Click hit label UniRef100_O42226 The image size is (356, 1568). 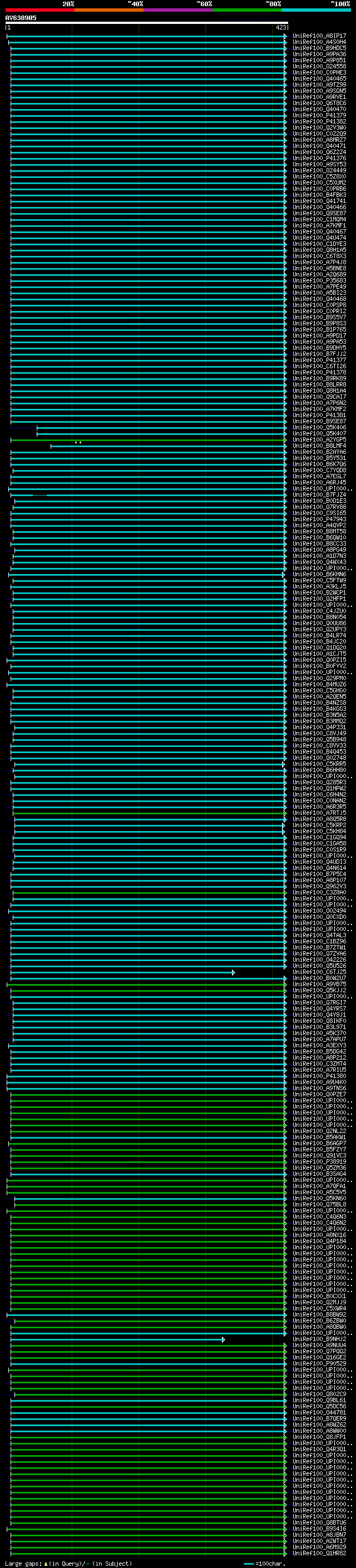(x=319, y=959)
